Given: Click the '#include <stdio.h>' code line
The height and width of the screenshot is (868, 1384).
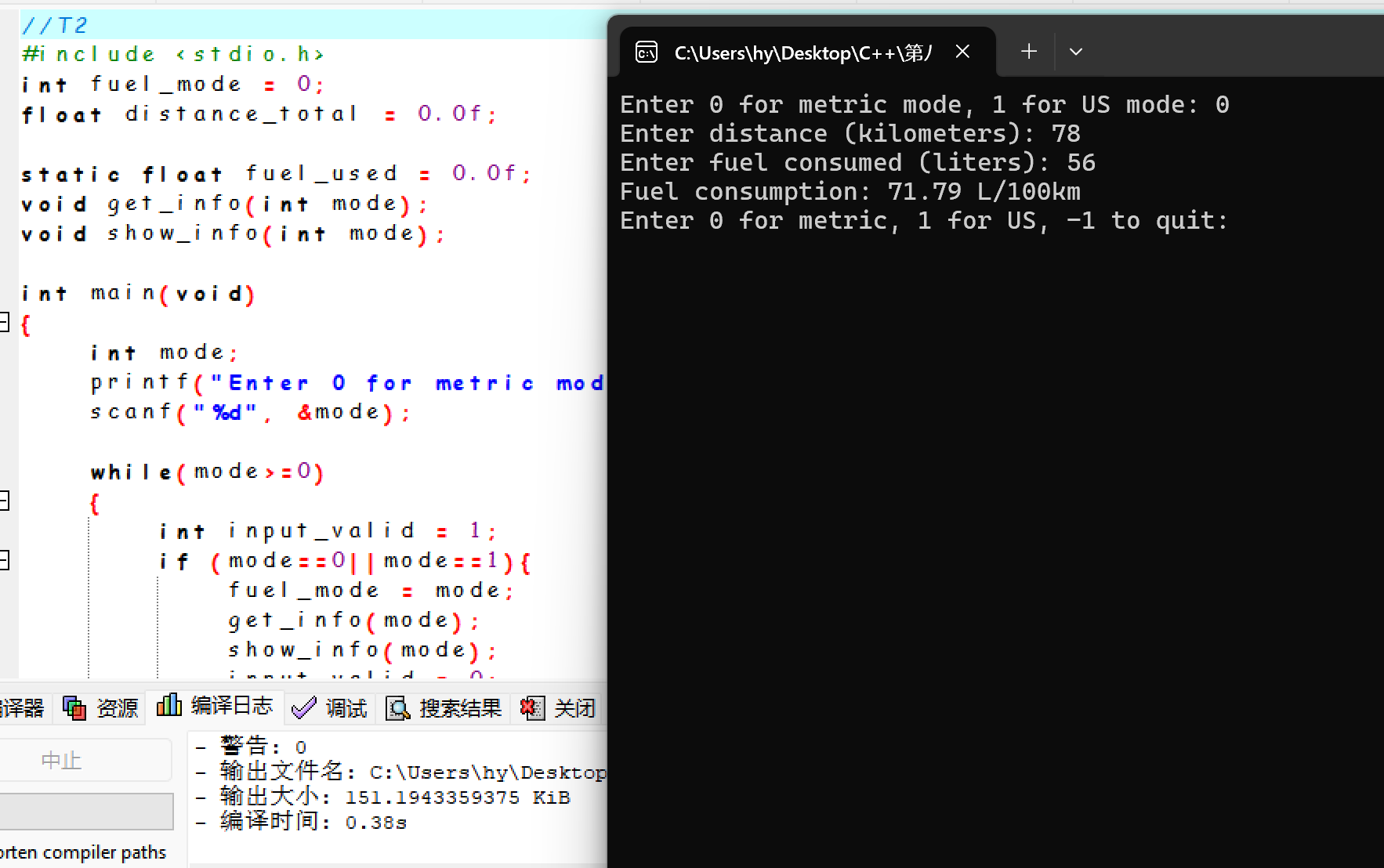Looking at the screenshot, I should pos(173,54).
